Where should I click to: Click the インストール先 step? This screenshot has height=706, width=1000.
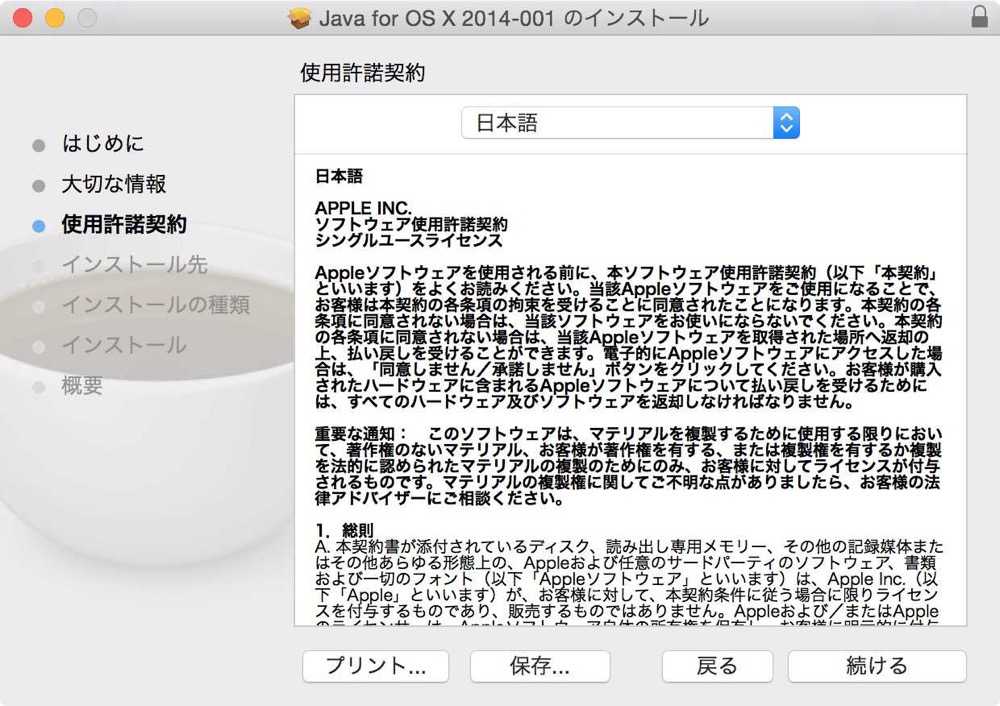coord(135,265)
